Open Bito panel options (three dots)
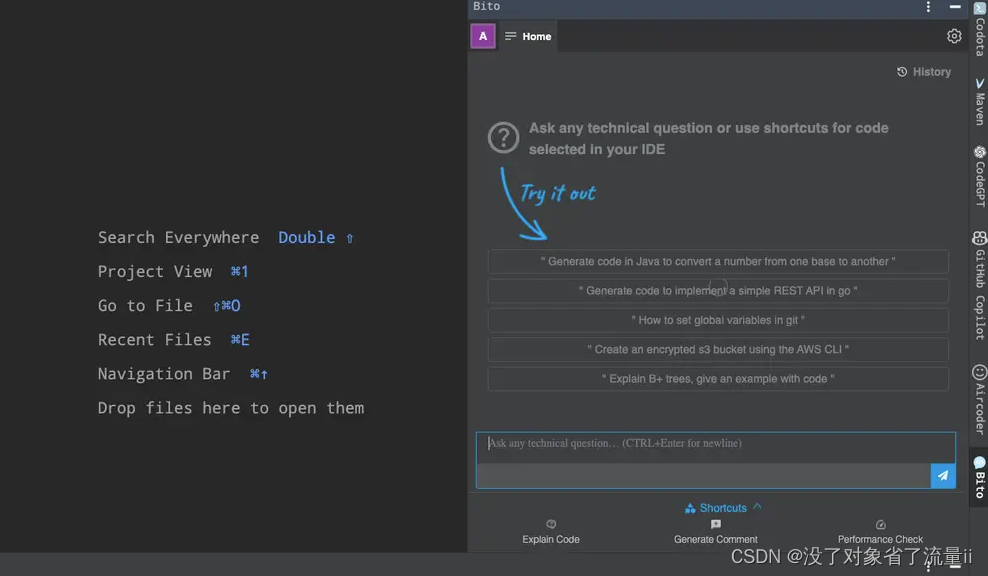This screenshot has height=576, width=988. point(928,6)
